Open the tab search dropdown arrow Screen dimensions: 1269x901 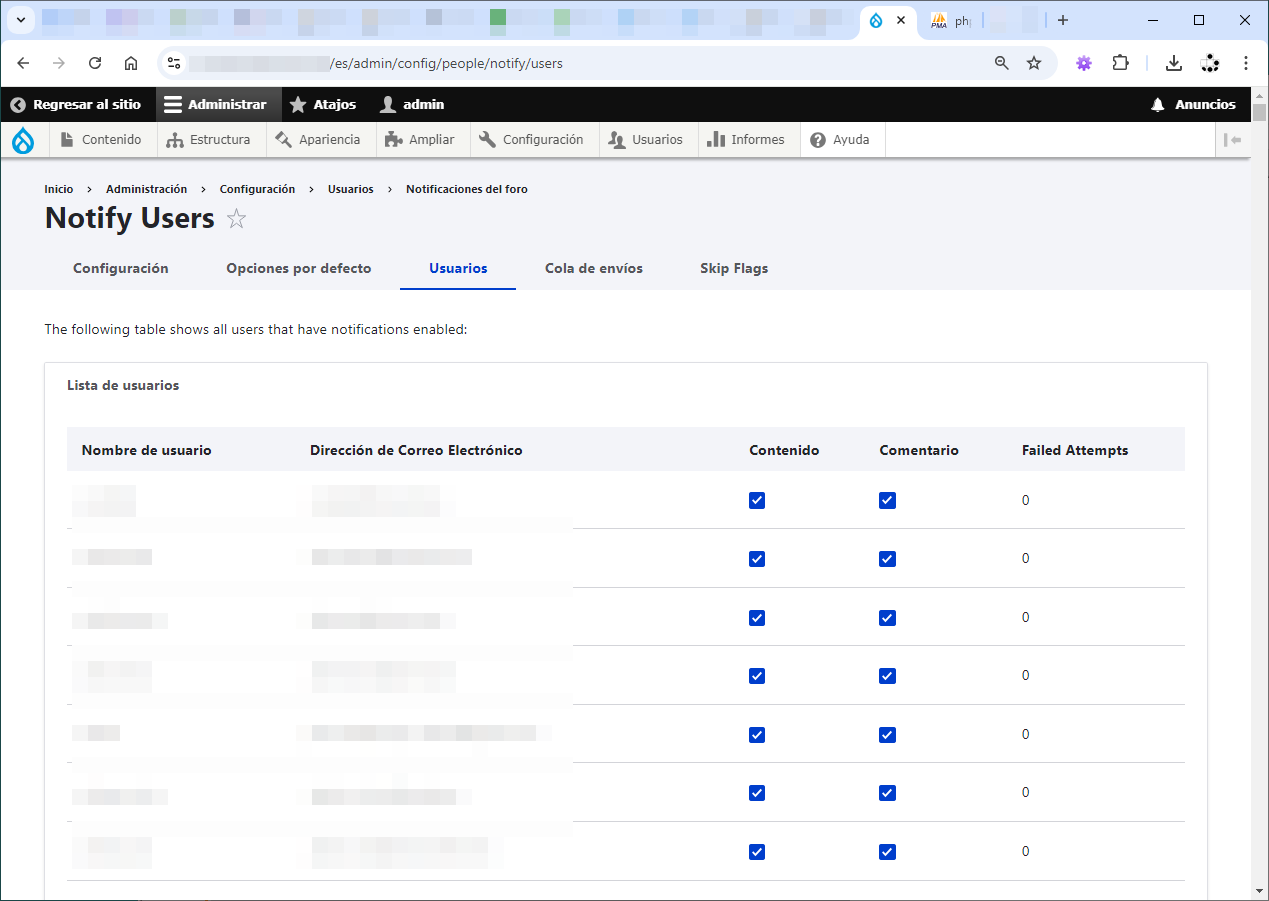pos(20,20)
